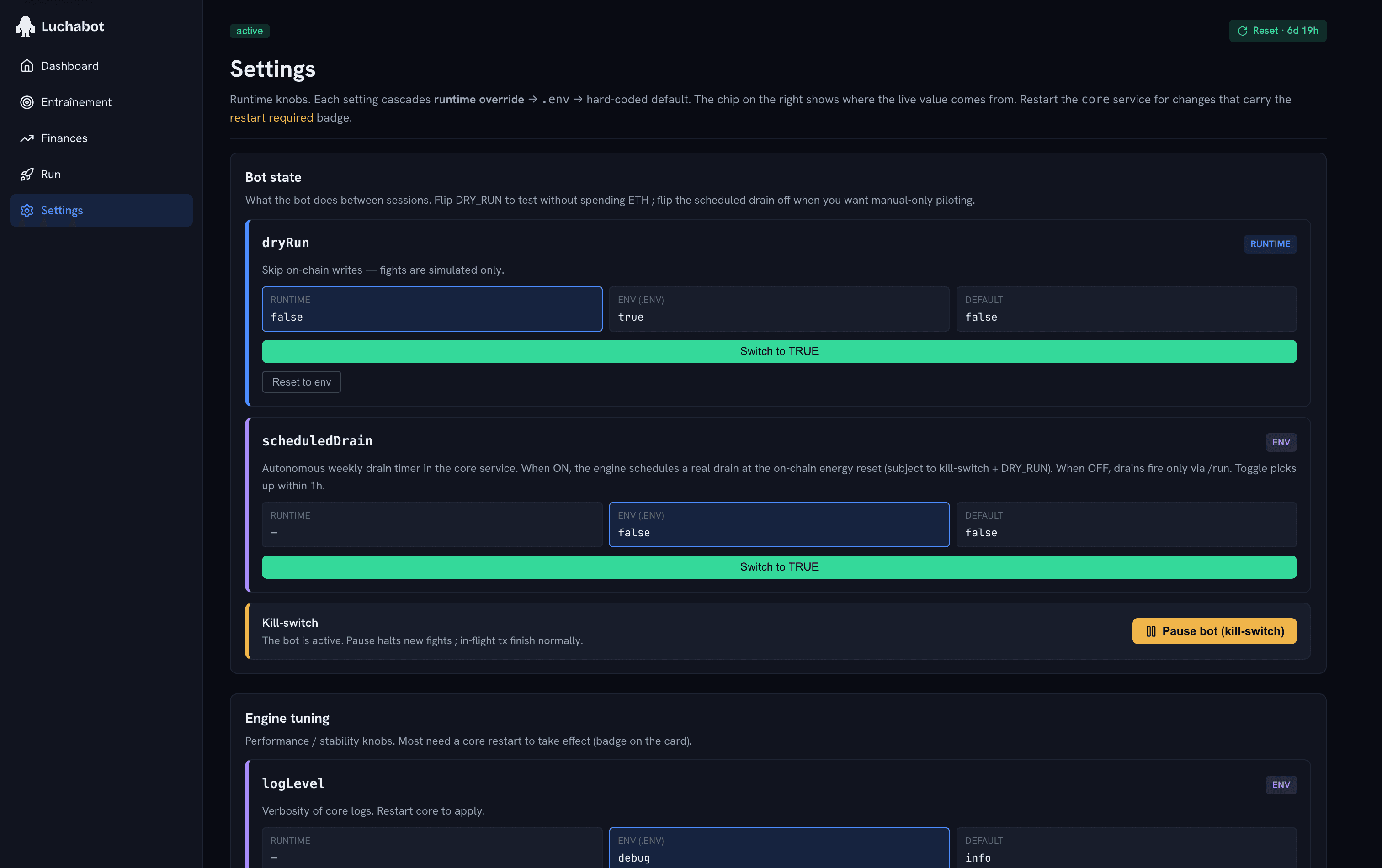Click 'The bot is active' kill-switch description
The height and width of the screenshot is (868, 1382).
422,641
